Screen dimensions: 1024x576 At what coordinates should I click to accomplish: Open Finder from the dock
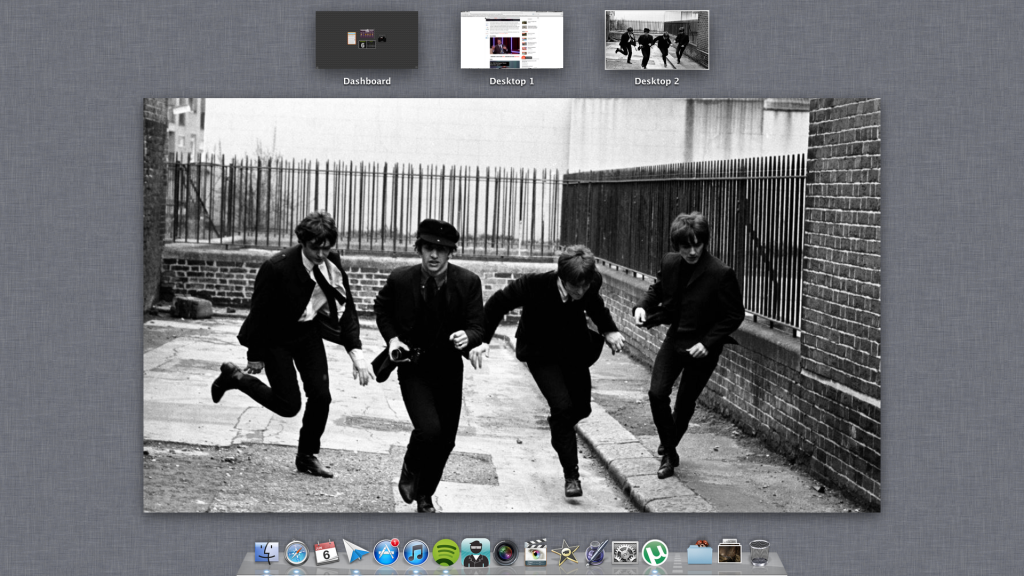click(266, 552)
